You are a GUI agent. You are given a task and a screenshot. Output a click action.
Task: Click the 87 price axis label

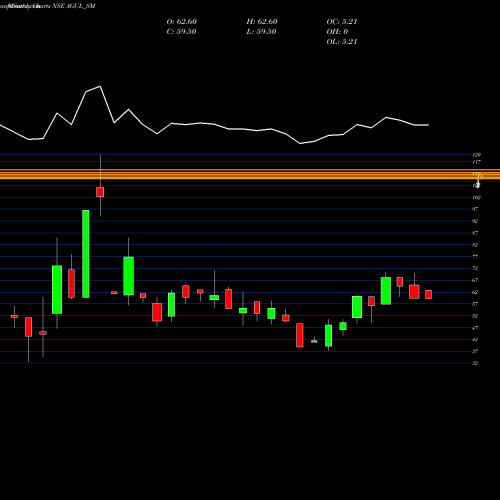pyautogui.click(x=475, y=233)
